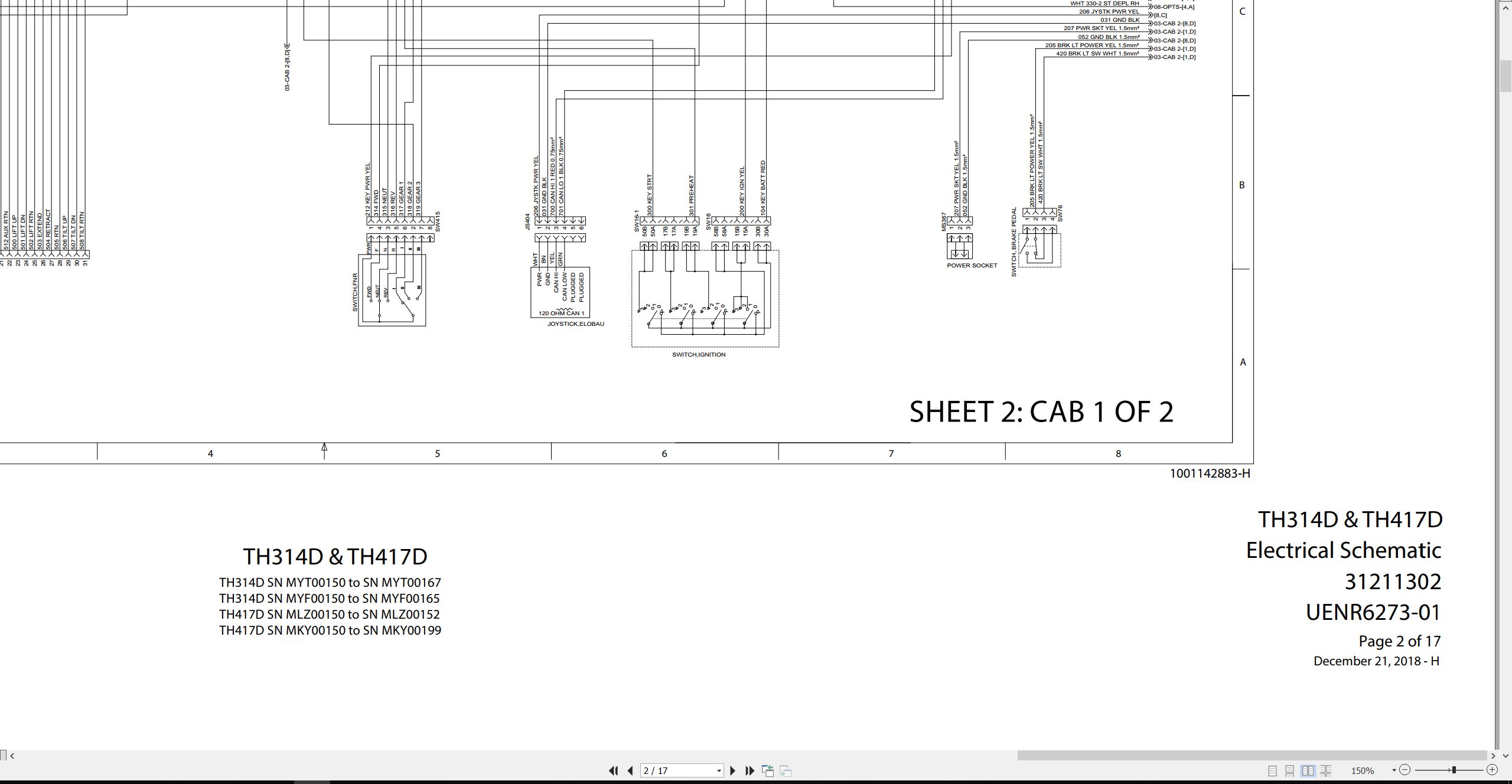The width and height of the screenshot is (1512, 784).
Task: Click the large TH314D & TH417D title at right
Action: 1350,520
